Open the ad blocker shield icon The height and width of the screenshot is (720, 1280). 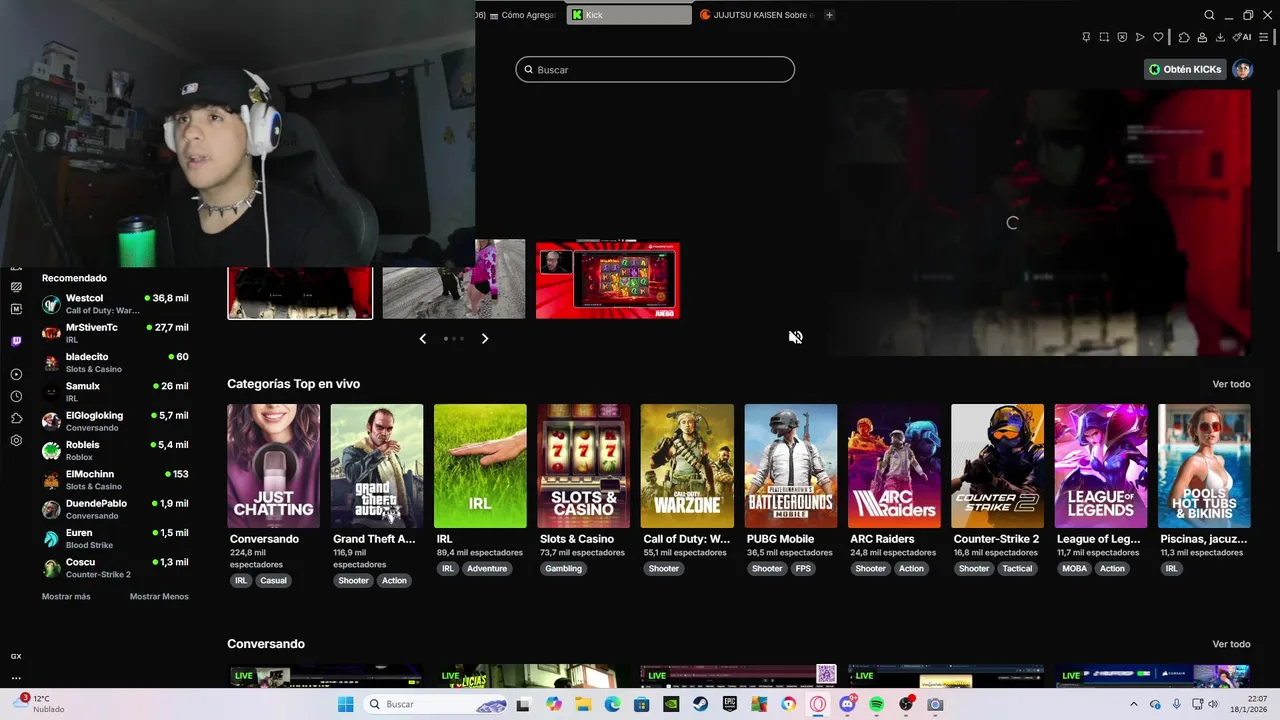(1122, 37)
